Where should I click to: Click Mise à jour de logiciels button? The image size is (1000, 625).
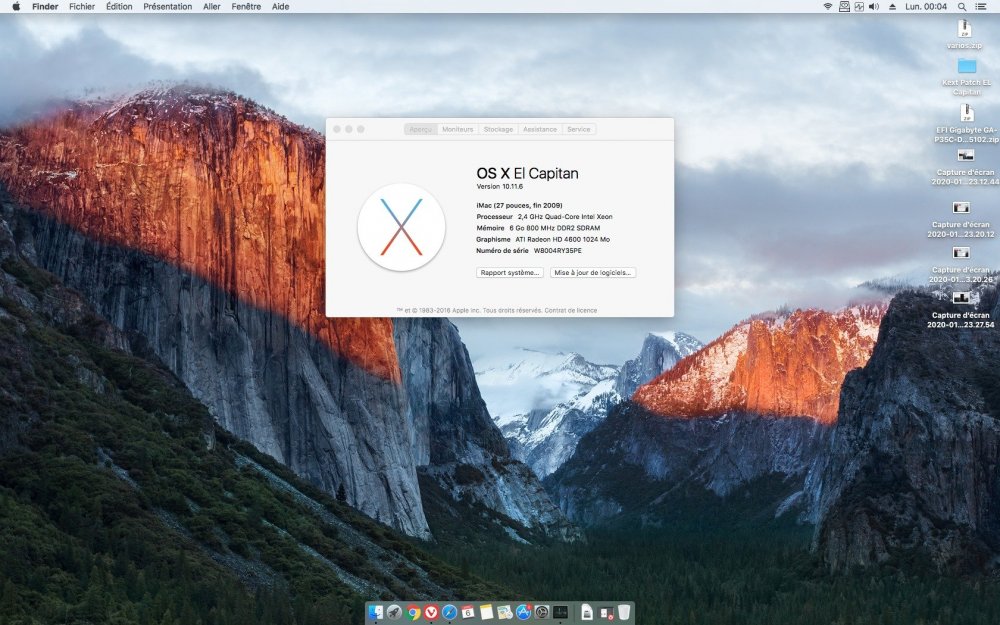point(592,272)
